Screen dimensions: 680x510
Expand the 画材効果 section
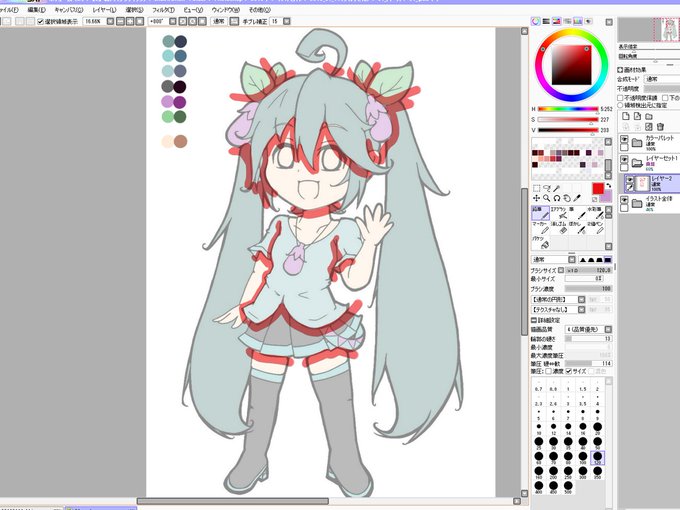coord(620,69)
